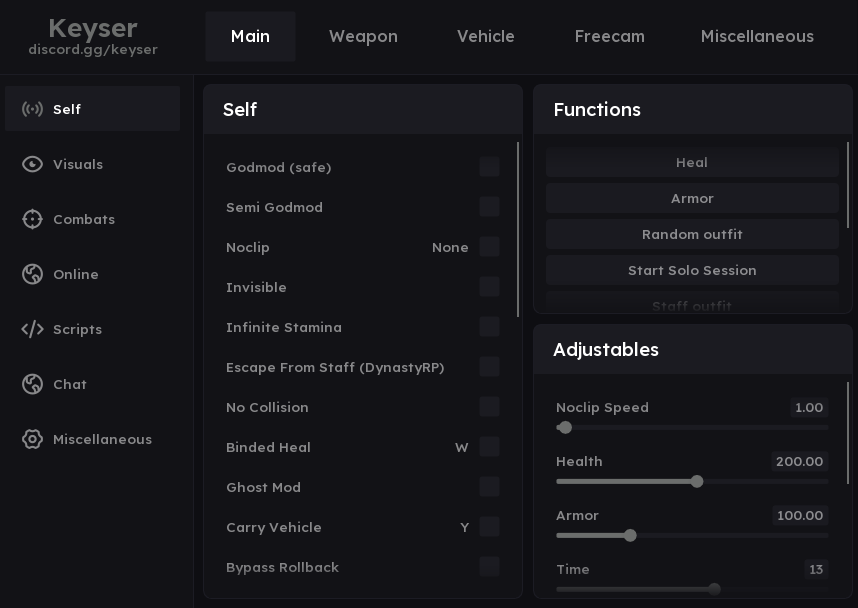Screen dimensions: 858x608
Task: Click the Self broadcast icon in sidebar
Action: click(32, 109)
